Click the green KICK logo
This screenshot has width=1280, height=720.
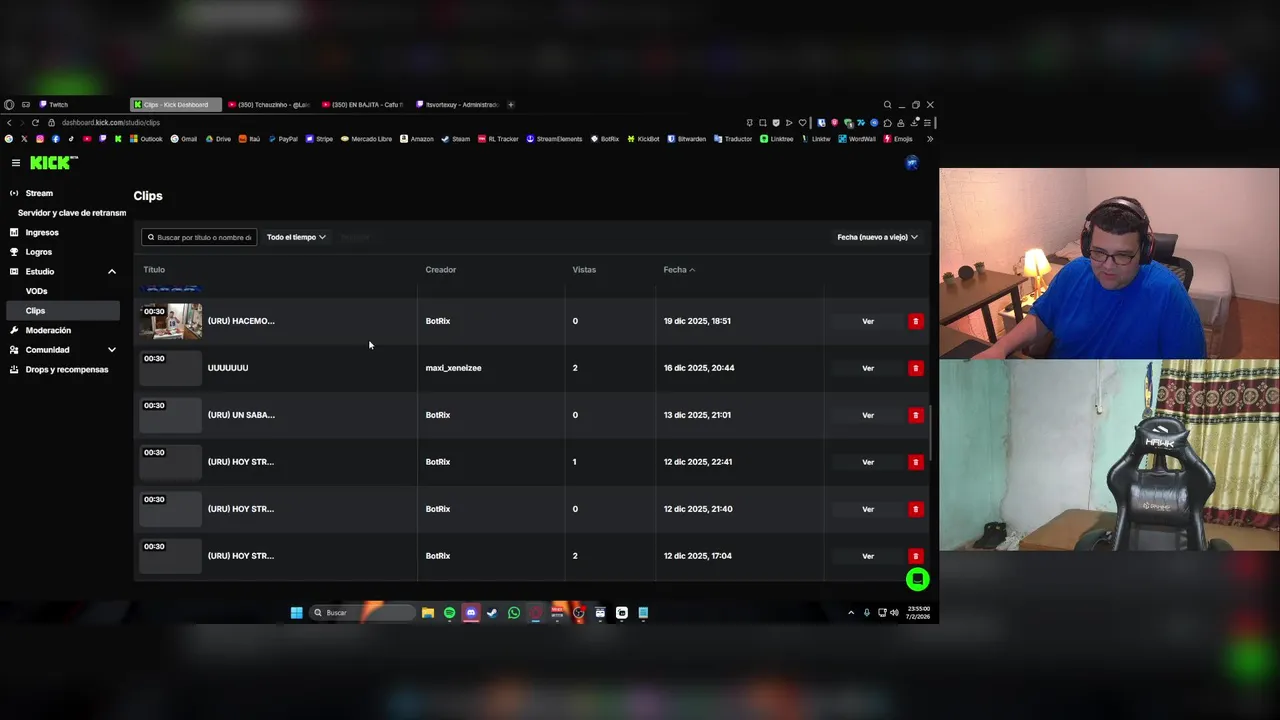point(53,162)
